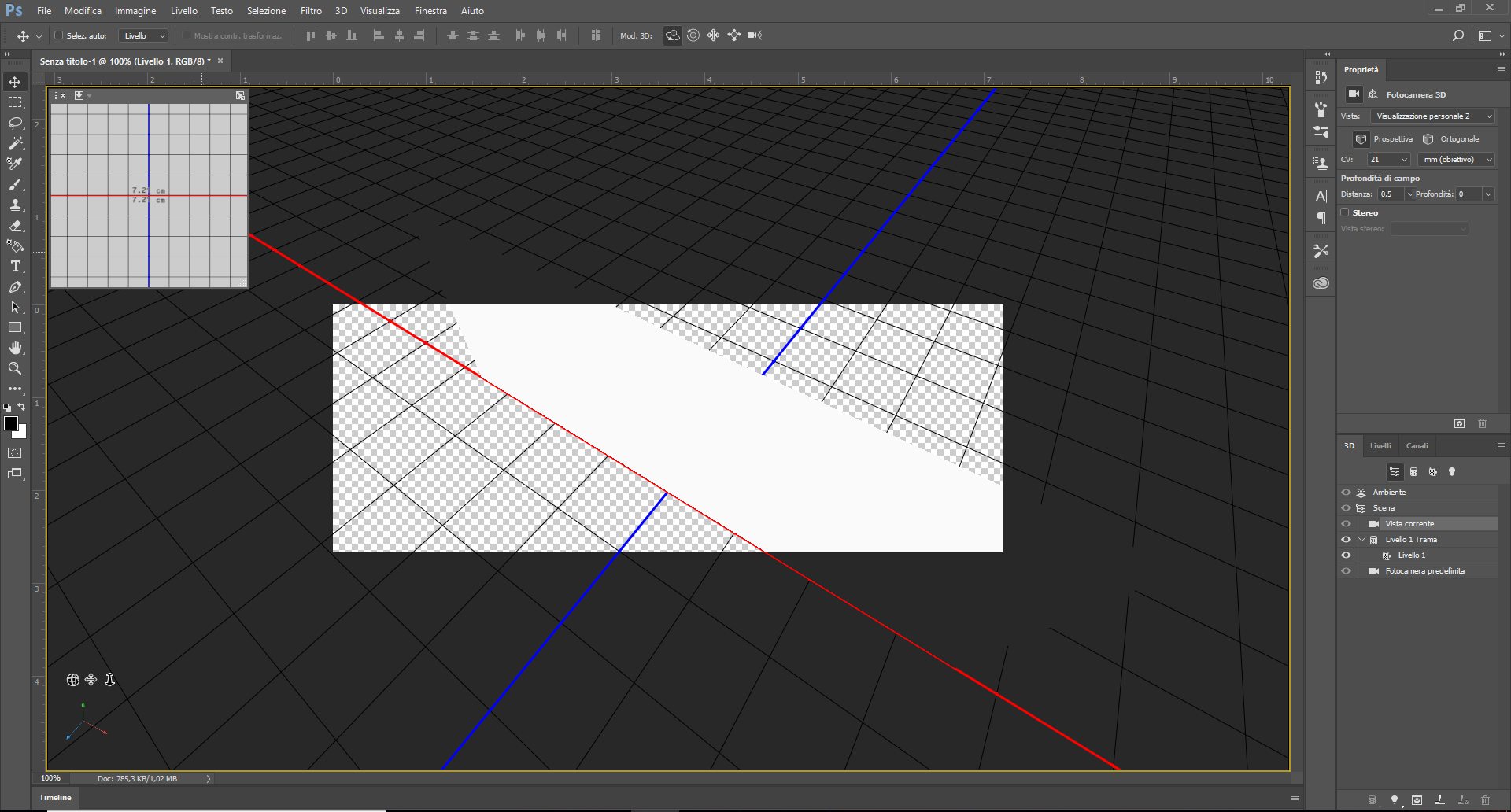Image resolution: width=1511 pixels, height=812 pixels.
Task: Select the Zoom tool
Action: coord(16,367)
